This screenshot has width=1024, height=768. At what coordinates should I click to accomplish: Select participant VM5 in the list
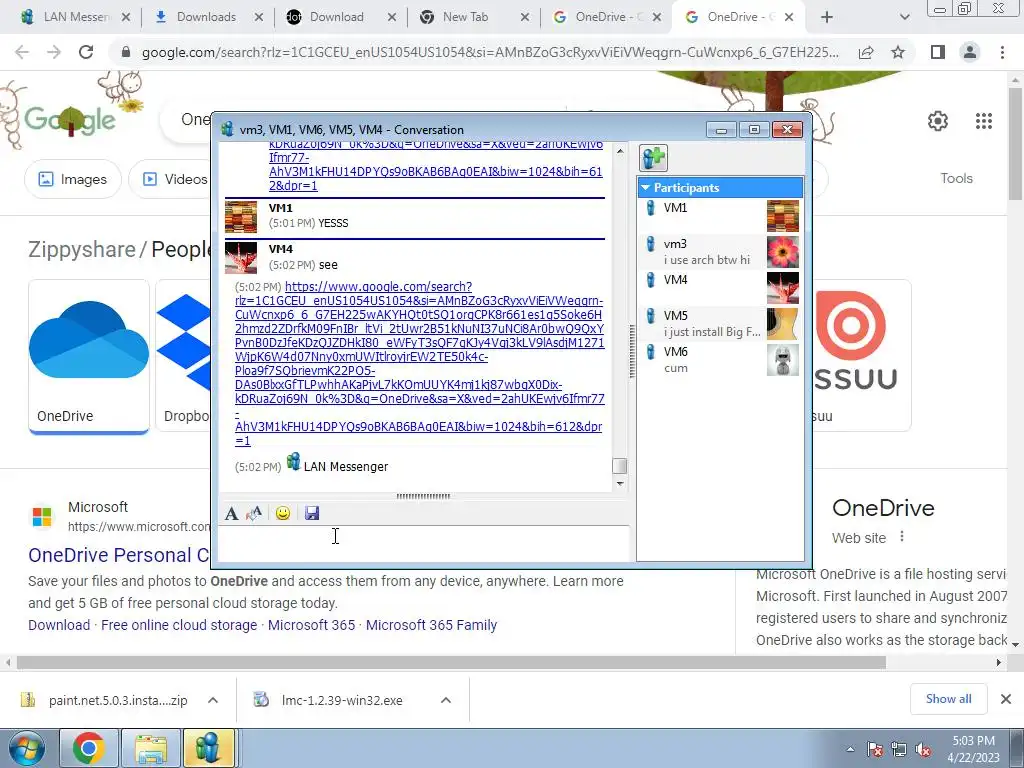pyautogui.click(x=720, y=324)
